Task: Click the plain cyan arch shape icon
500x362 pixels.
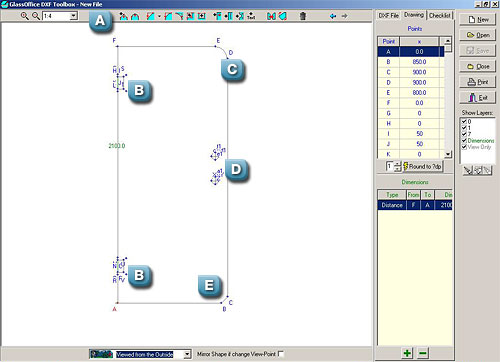Action: pyautogui.click(x=135, y=16)
